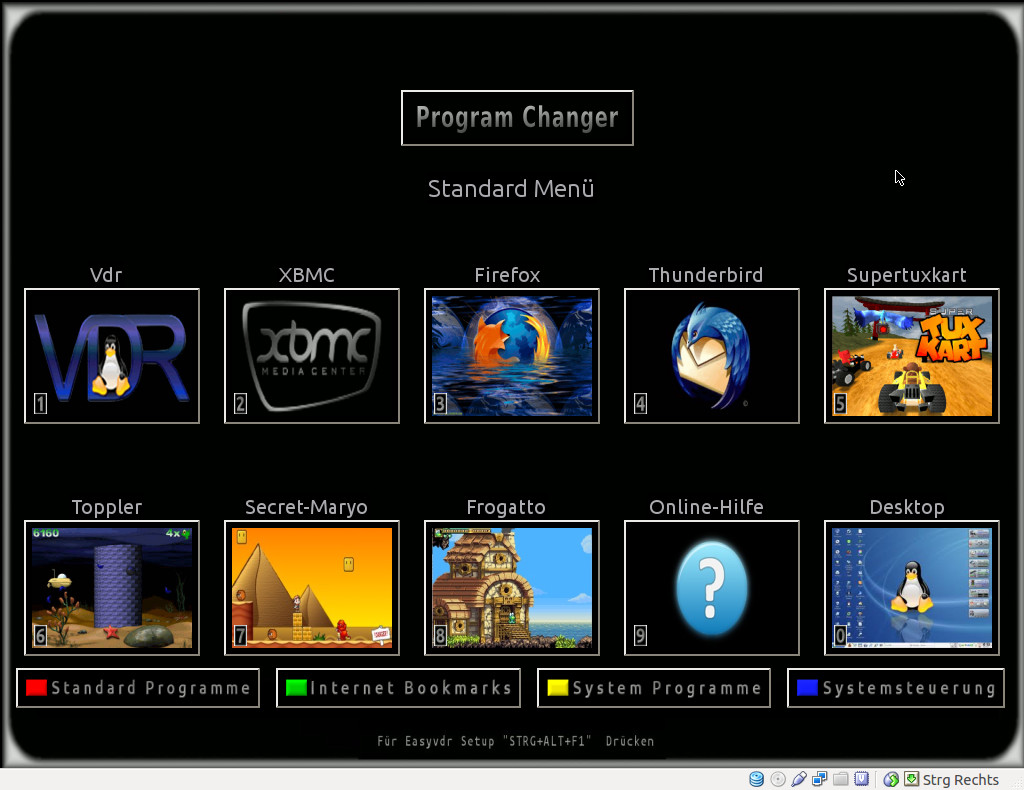
Task: Launch the Frogatto game tile
Action: [x=512, y=588]
